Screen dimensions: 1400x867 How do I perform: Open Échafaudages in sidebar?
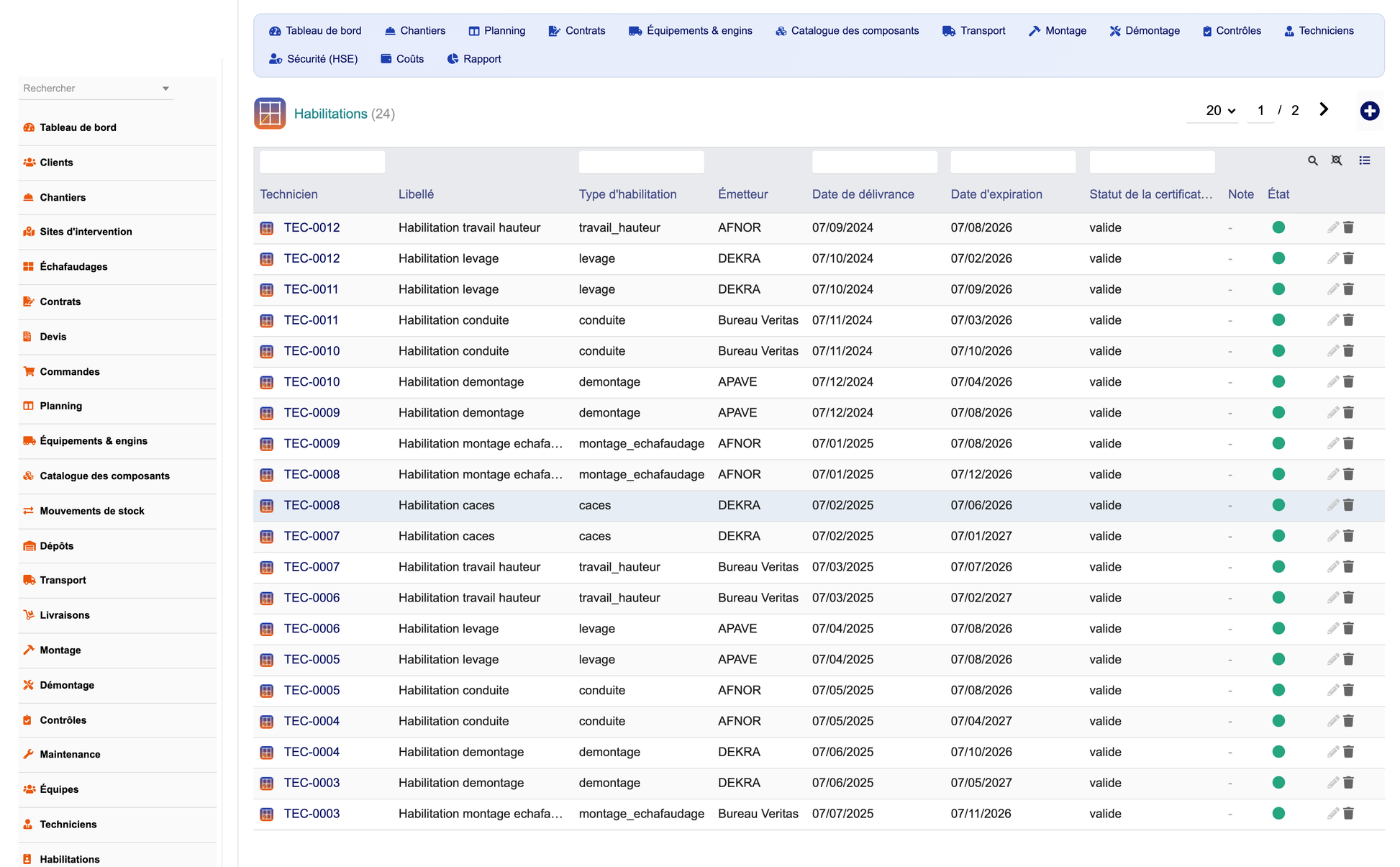coord(73,267)
